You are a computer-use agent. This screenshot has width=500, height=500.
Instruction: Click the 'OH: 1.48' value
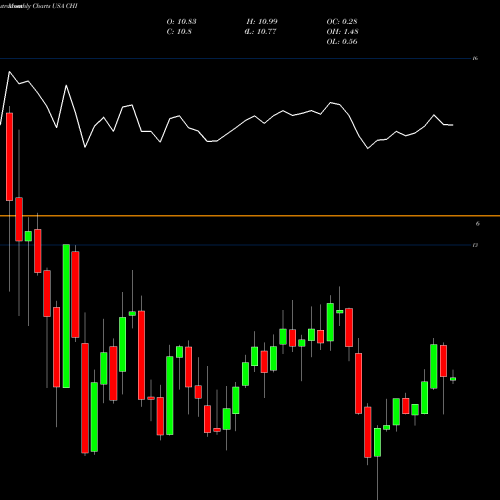click(x=342, y=32)
